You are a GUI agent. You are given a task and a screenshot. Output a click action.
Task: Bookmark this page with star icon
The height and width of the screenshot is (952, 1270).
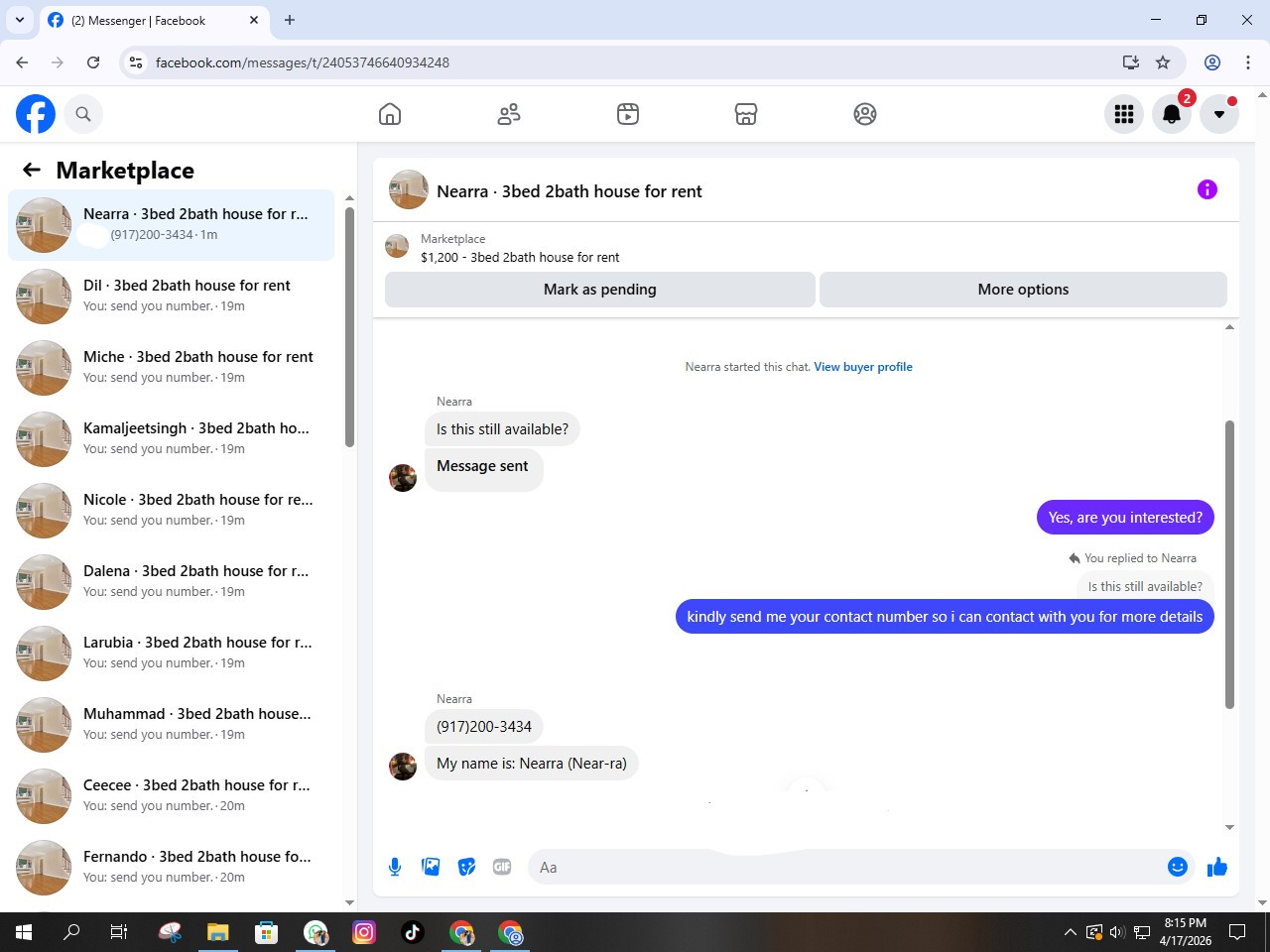tap(1163, 62)
